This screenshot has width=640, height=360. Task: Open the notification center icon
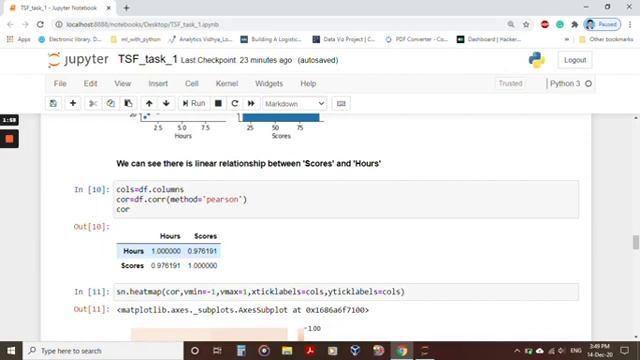tap(624, 351)
